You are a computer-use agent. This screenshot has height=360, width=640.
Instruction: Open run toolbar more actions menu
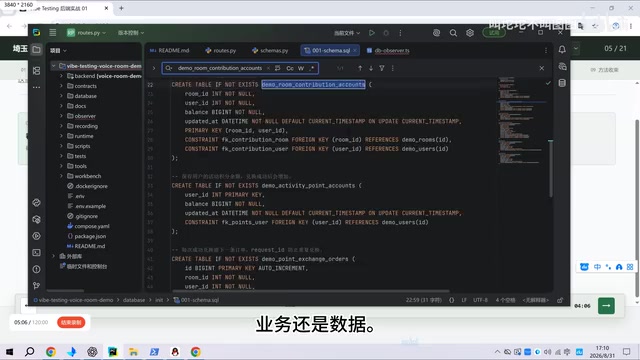pos(400,33)
